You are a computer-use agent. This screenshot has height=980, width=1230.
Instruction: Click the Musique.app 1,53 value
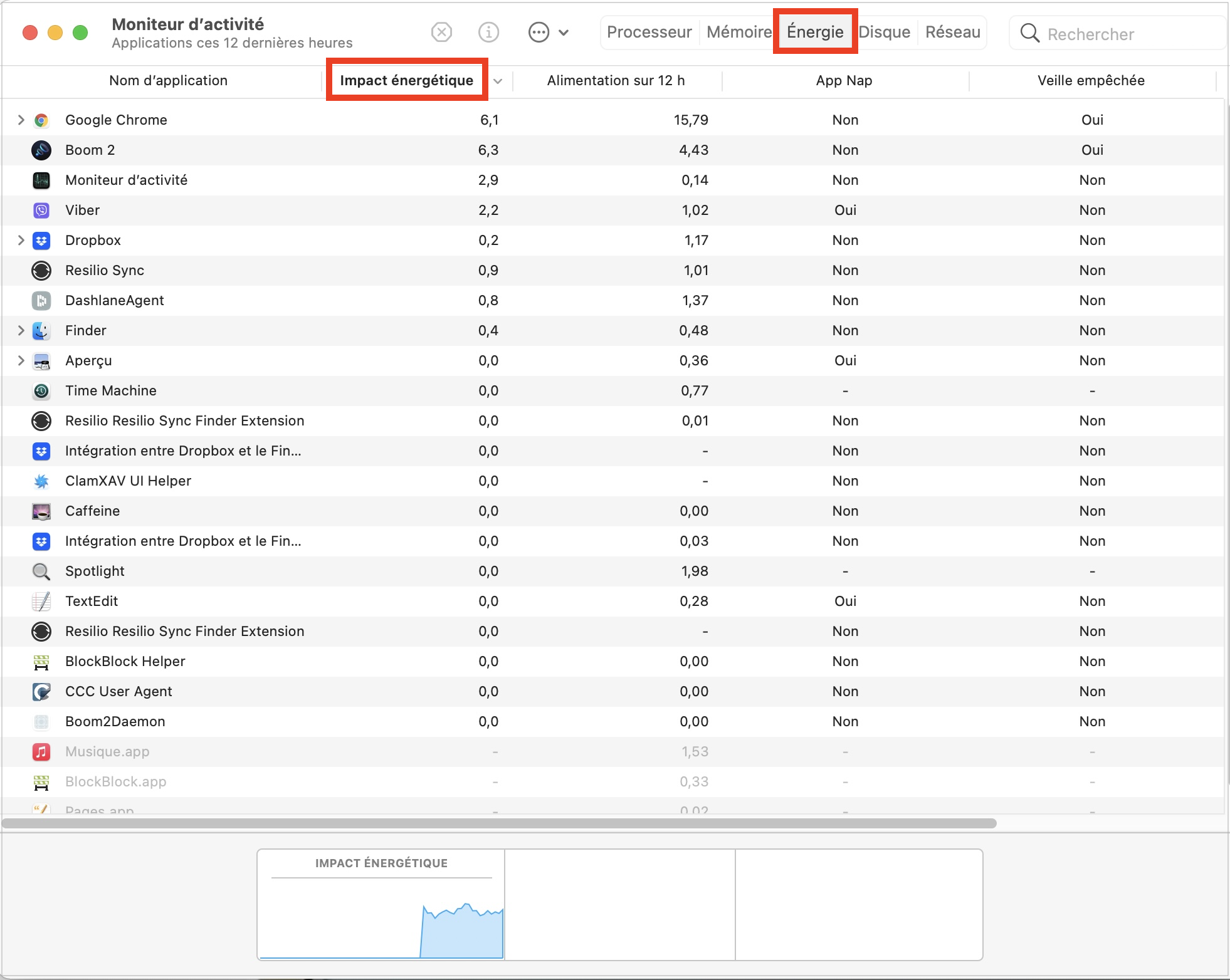click(695, 752)
